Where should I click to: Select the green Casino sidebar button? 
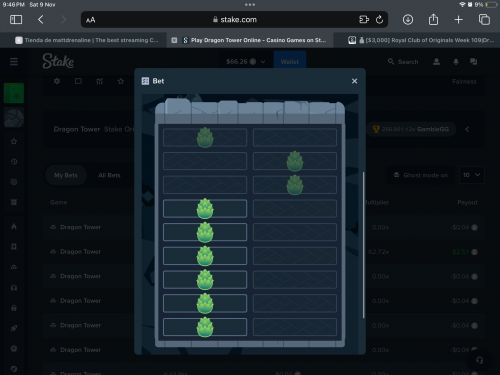[x=14, y=93]
